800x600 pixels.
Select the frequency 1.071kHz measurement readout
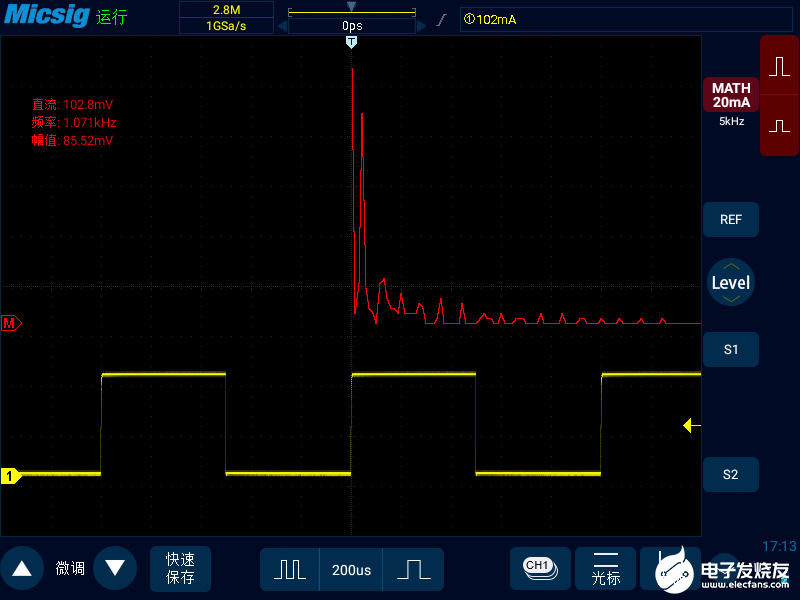(x=74, y=122)
